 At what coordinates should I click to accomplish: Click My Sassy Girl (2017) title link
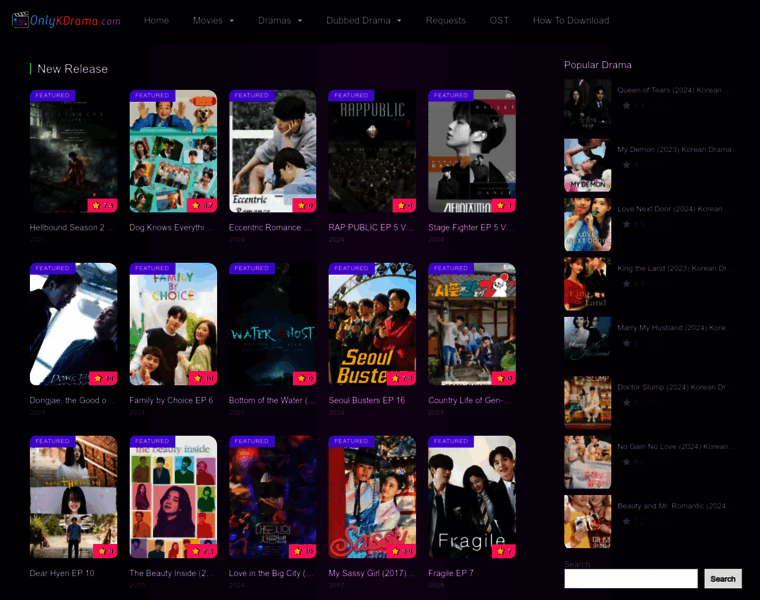click(x=371, y=573)
